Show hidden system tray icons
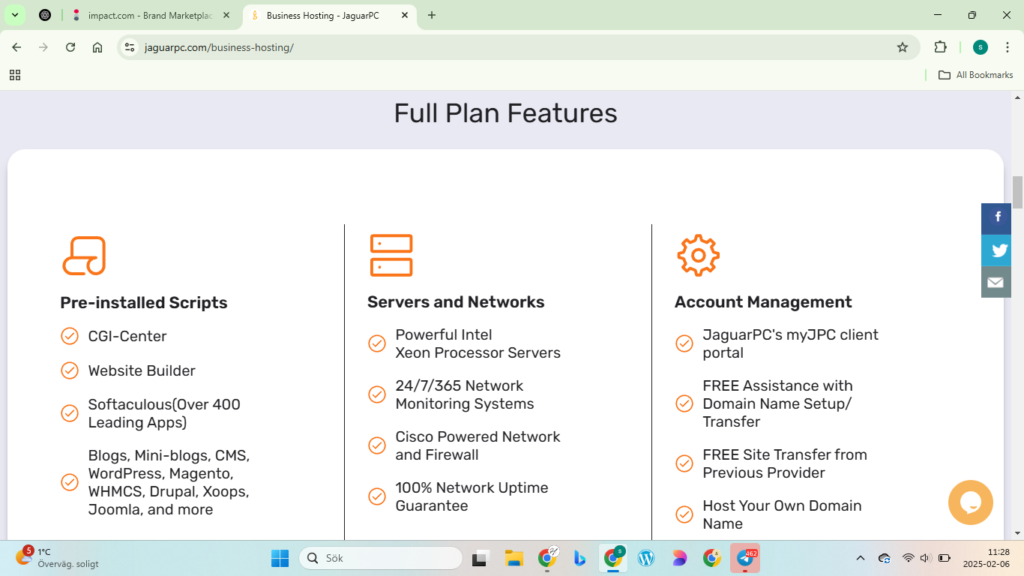 [x=860, y=558]
